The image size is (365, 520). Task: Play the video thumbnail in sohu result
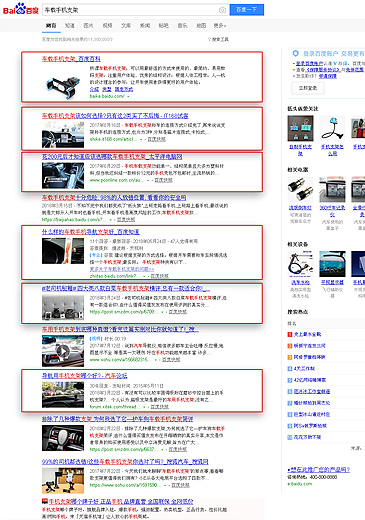click(63, 351)
